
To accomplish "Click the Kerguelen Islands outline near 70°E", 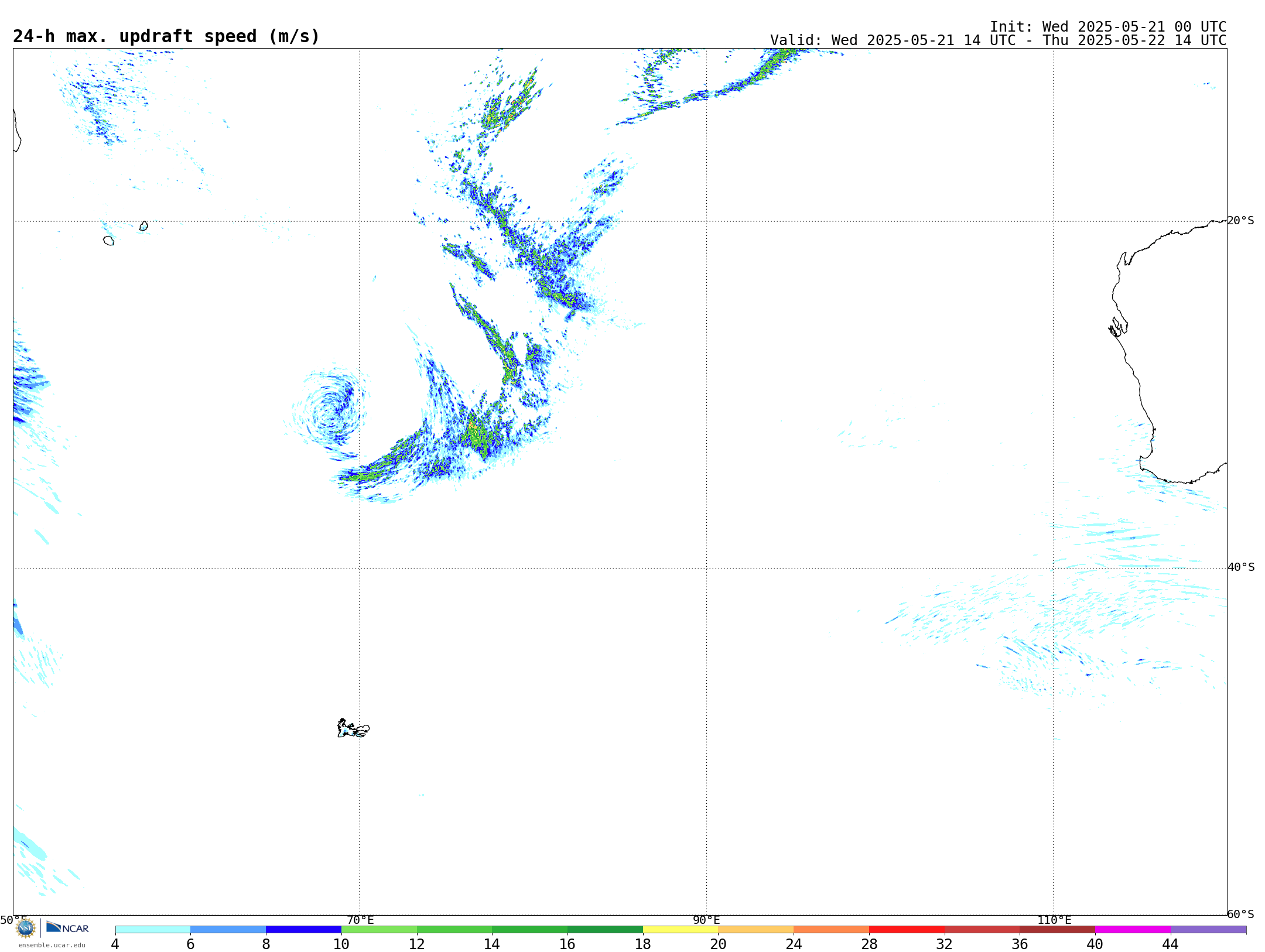I will [x=353, y=728].
